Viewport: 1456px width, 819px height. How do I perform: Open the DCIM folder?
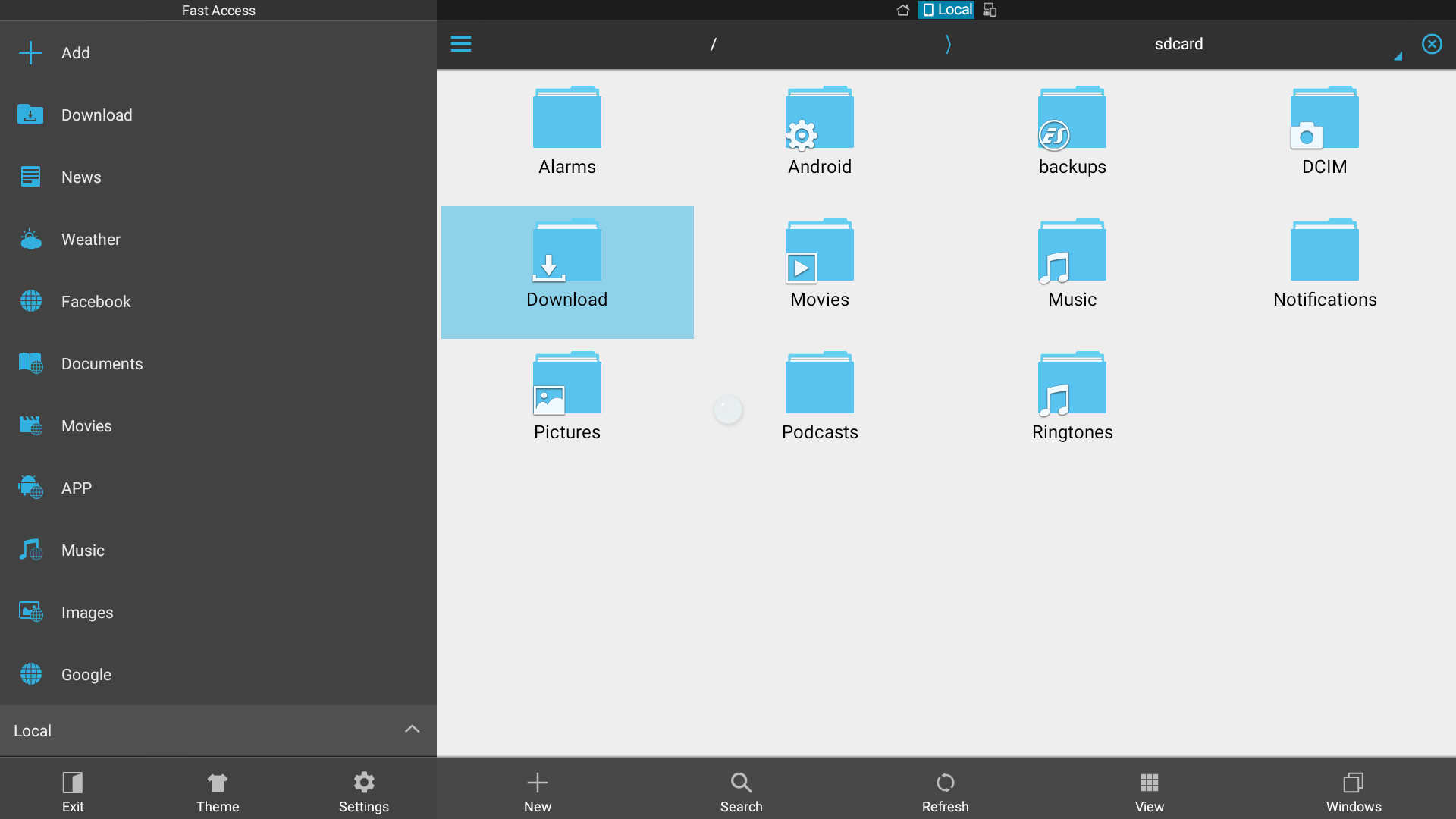click(x=1325, y=130)
